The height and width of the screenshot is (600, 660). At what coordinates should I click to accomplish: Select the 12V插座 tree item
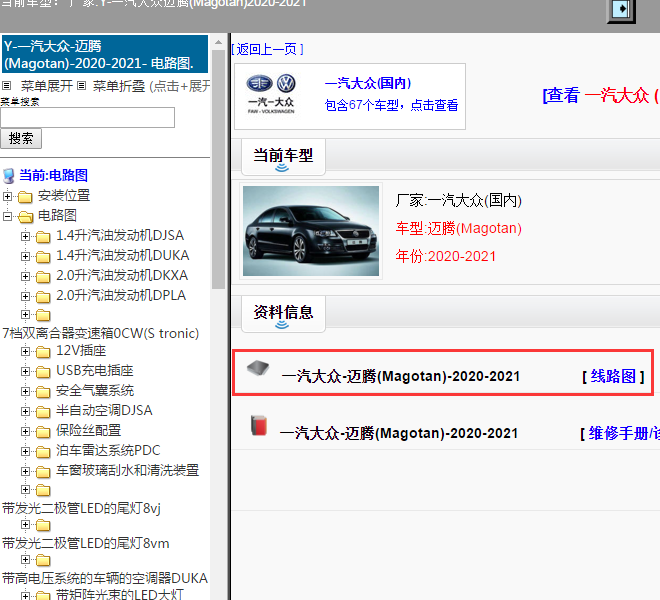pos(81,350)
